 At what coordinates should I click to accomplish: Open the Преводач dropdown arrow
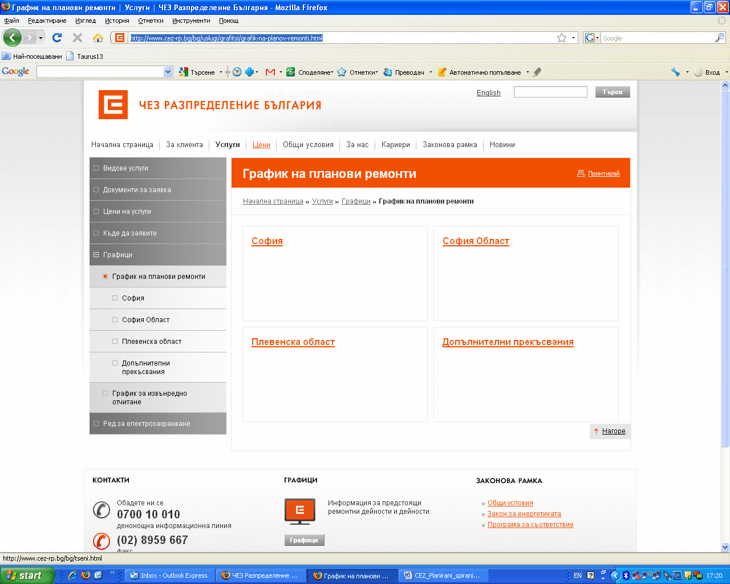(431, 72)
